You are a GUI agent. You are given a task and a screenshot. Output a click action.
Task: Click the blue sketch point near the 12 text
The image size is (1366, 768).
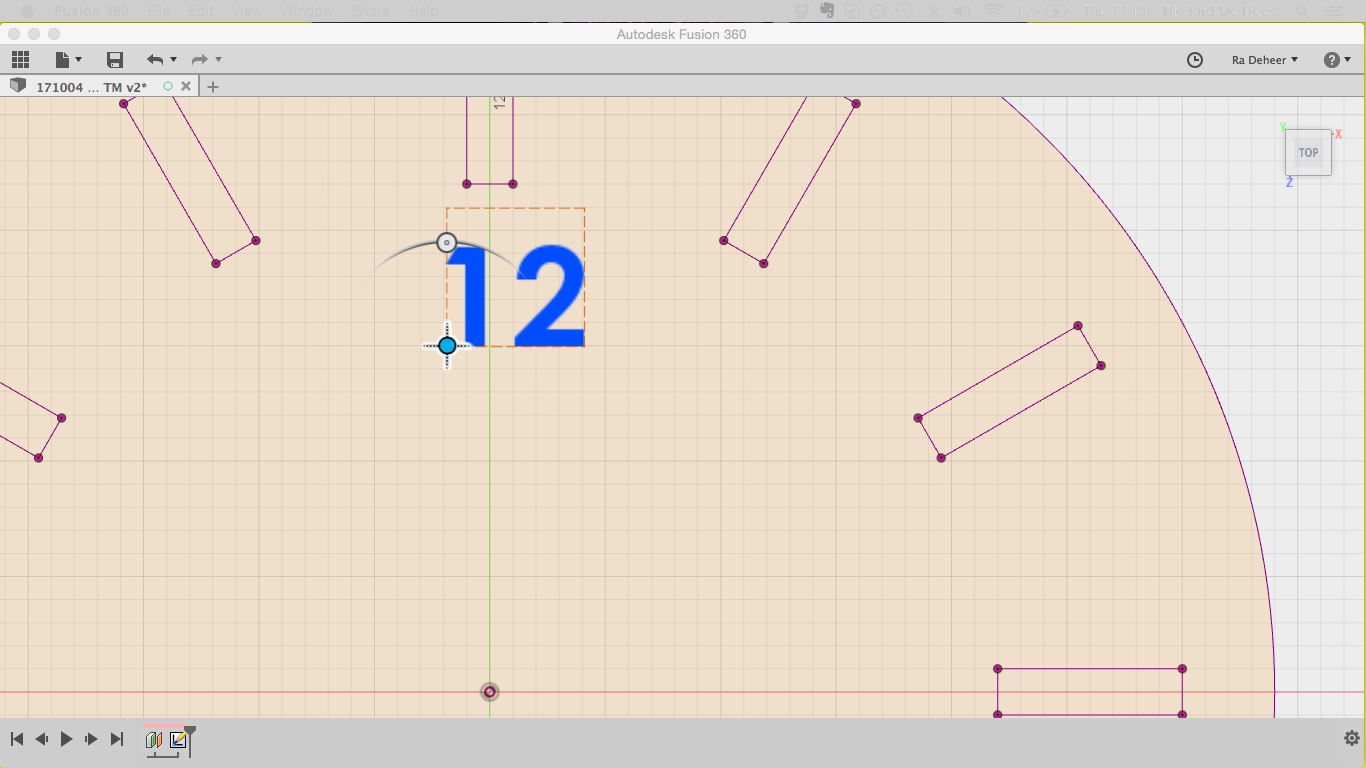pos(446,344)
